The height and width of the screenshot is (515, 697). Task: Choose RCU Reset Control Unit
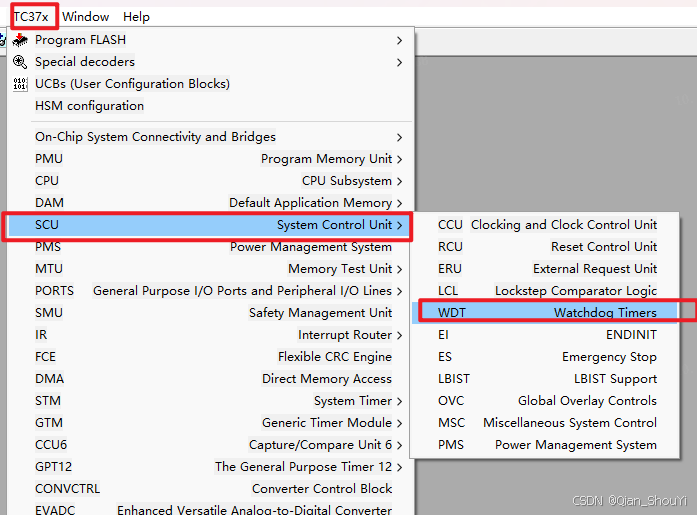pyautogui.click(x=545, y=247)
